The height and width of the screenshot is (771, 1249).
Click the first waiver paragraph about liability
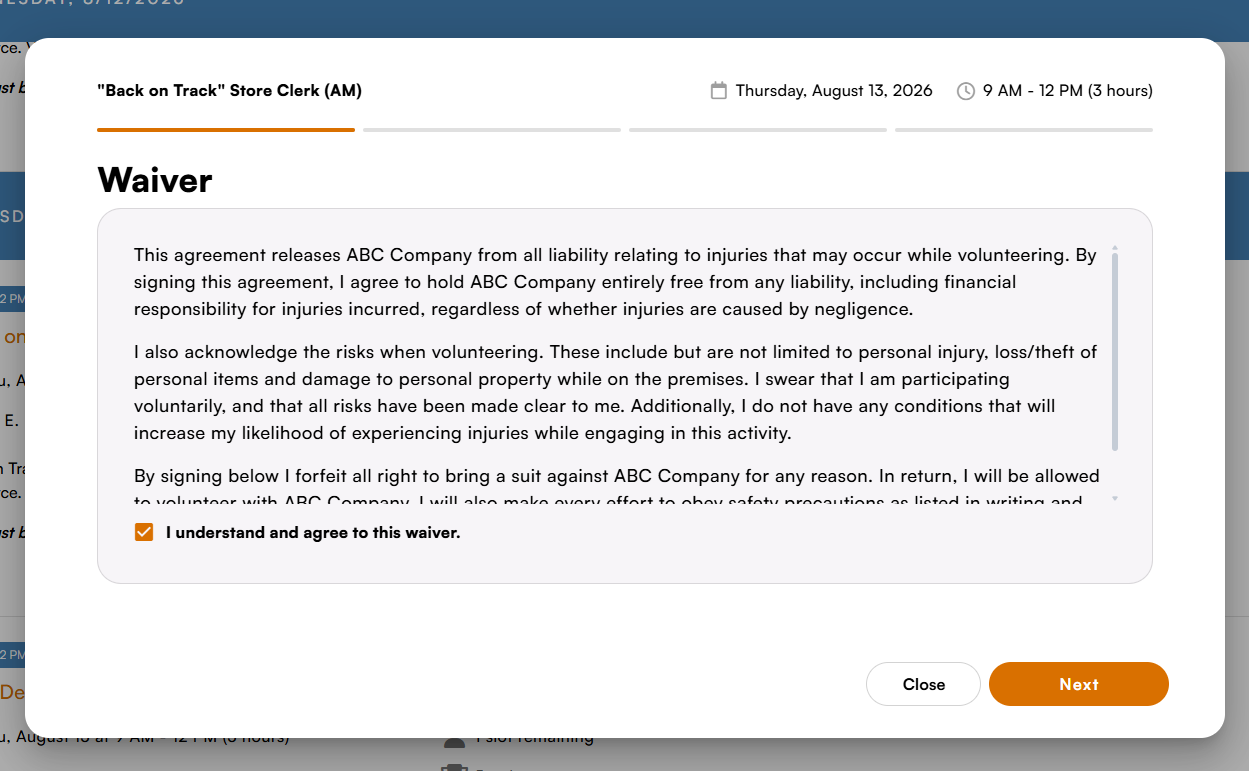(615, 282)
